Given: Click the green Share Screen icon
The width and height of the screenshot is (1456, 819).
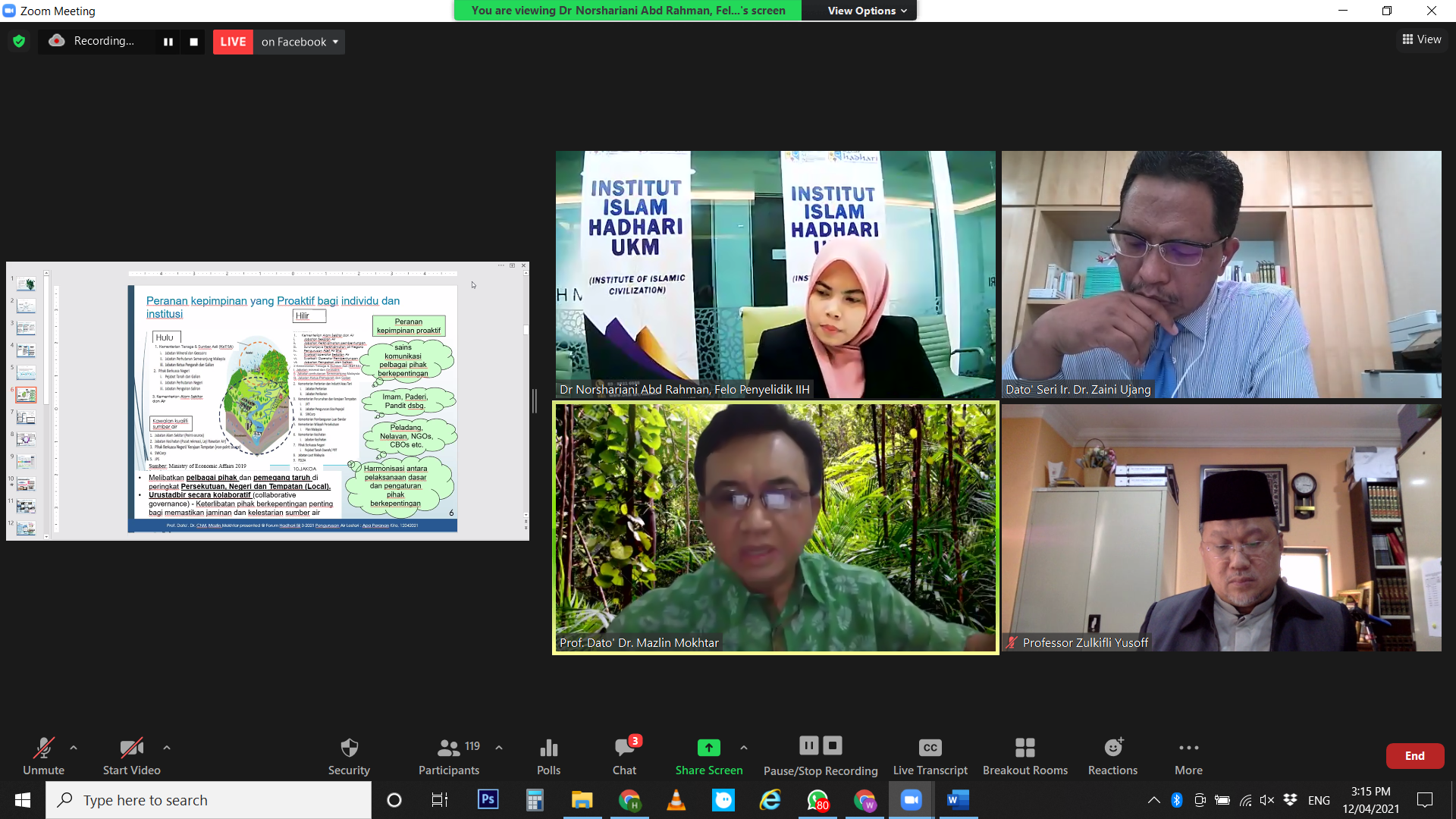Looking at the screenshot, I should click(x=708, y=748).
